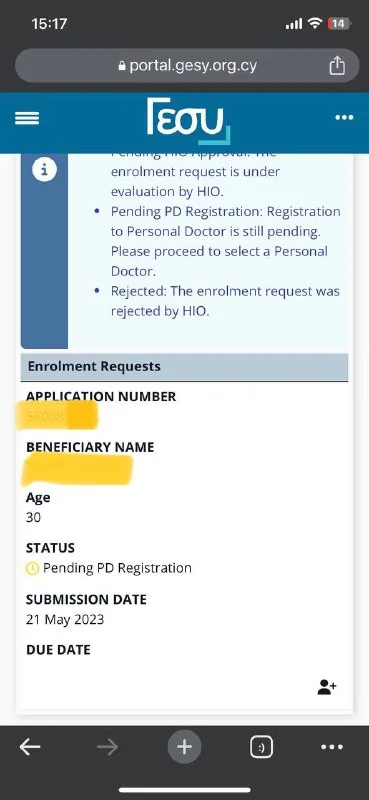Tap the highlighted application number
This screenshot has width=369, height=800.
point(57,416)
